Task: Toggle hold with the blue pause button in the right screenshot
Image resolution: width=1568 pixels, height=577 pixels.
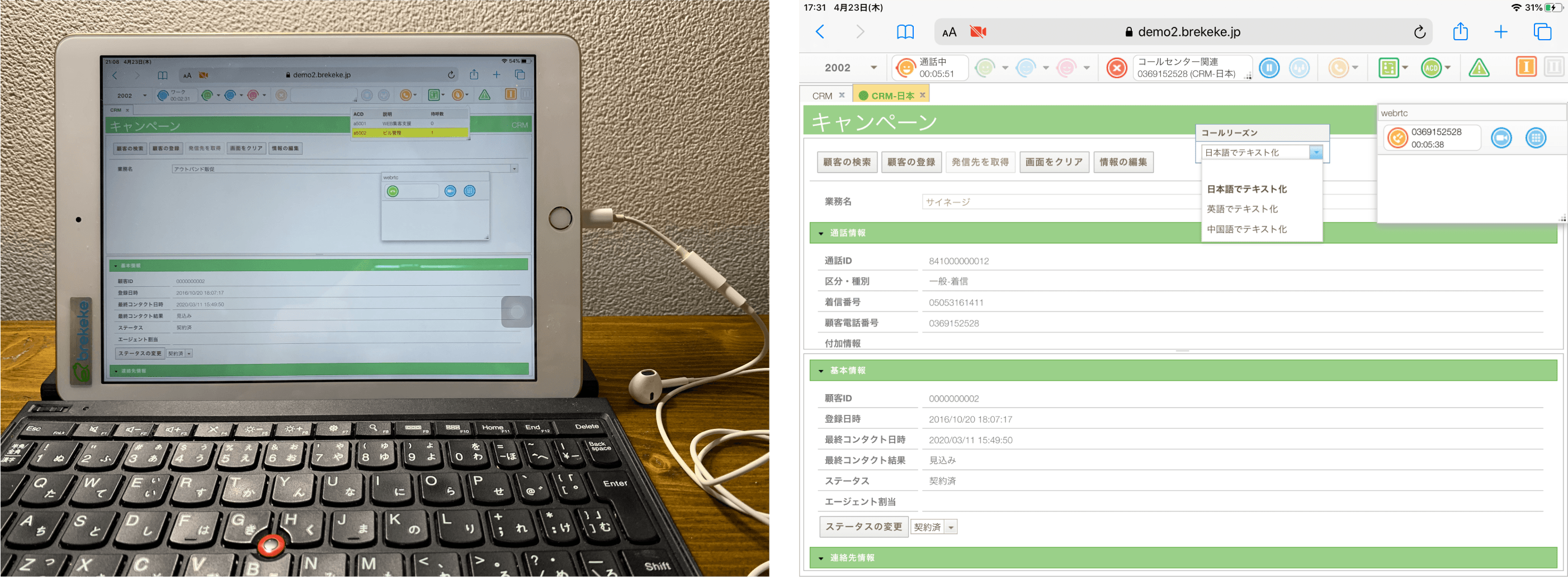Action: [1269, 68]
